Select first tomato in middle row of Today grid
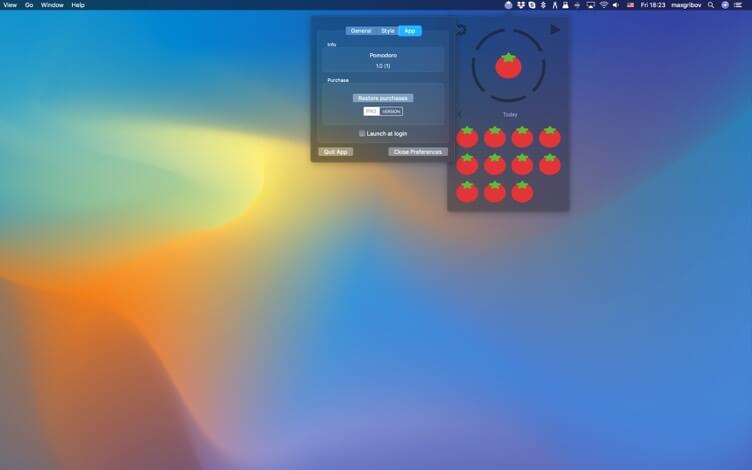 [x=467, y=164]
